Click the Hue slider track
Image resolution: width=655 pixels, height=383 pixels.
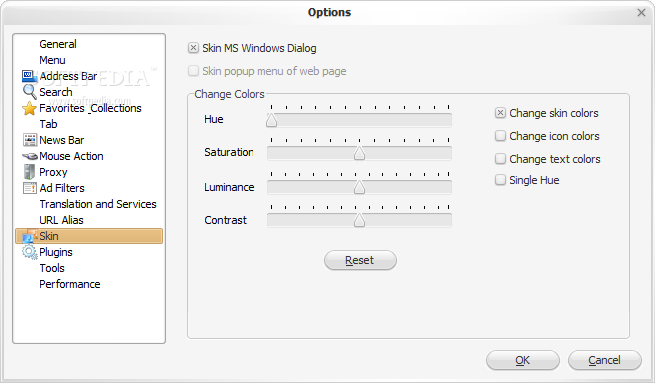tap(359, 120)
